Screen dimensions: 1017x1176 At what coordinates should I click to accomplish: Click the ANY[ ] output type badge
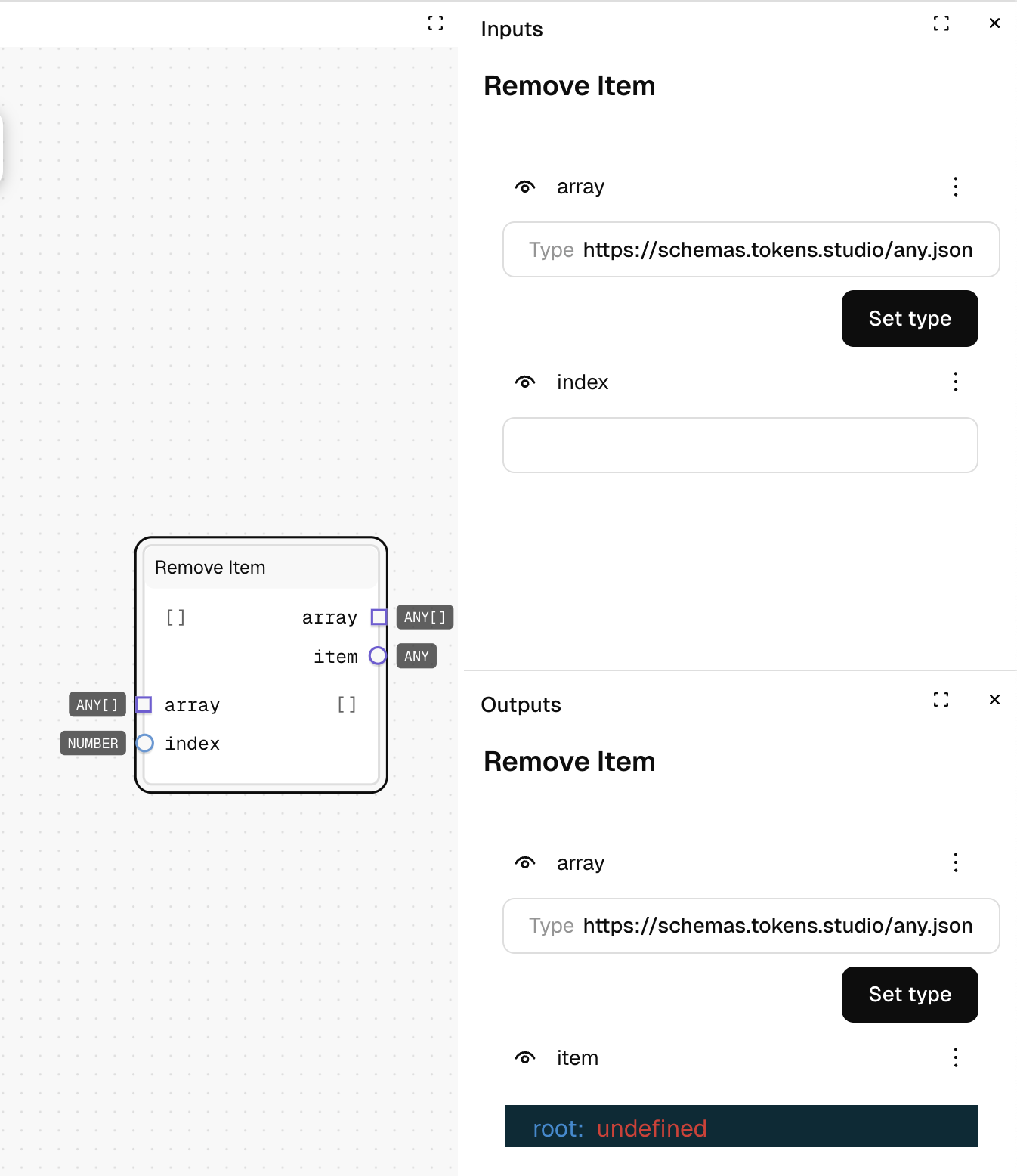point(425,617)
